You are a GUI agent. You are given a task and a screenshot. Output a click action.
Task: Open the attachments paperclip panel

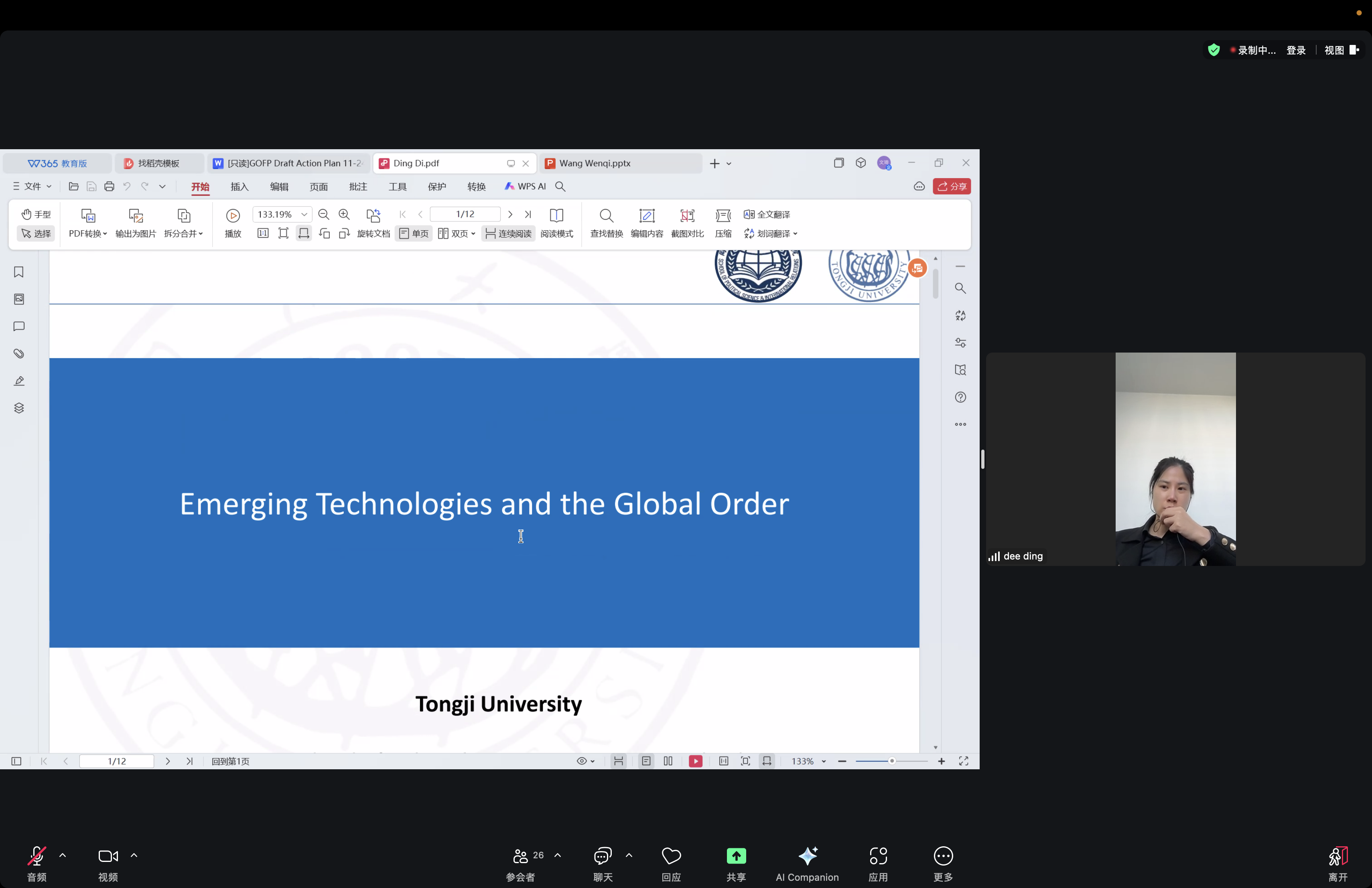pyautogui.click(x=18, y=353)
